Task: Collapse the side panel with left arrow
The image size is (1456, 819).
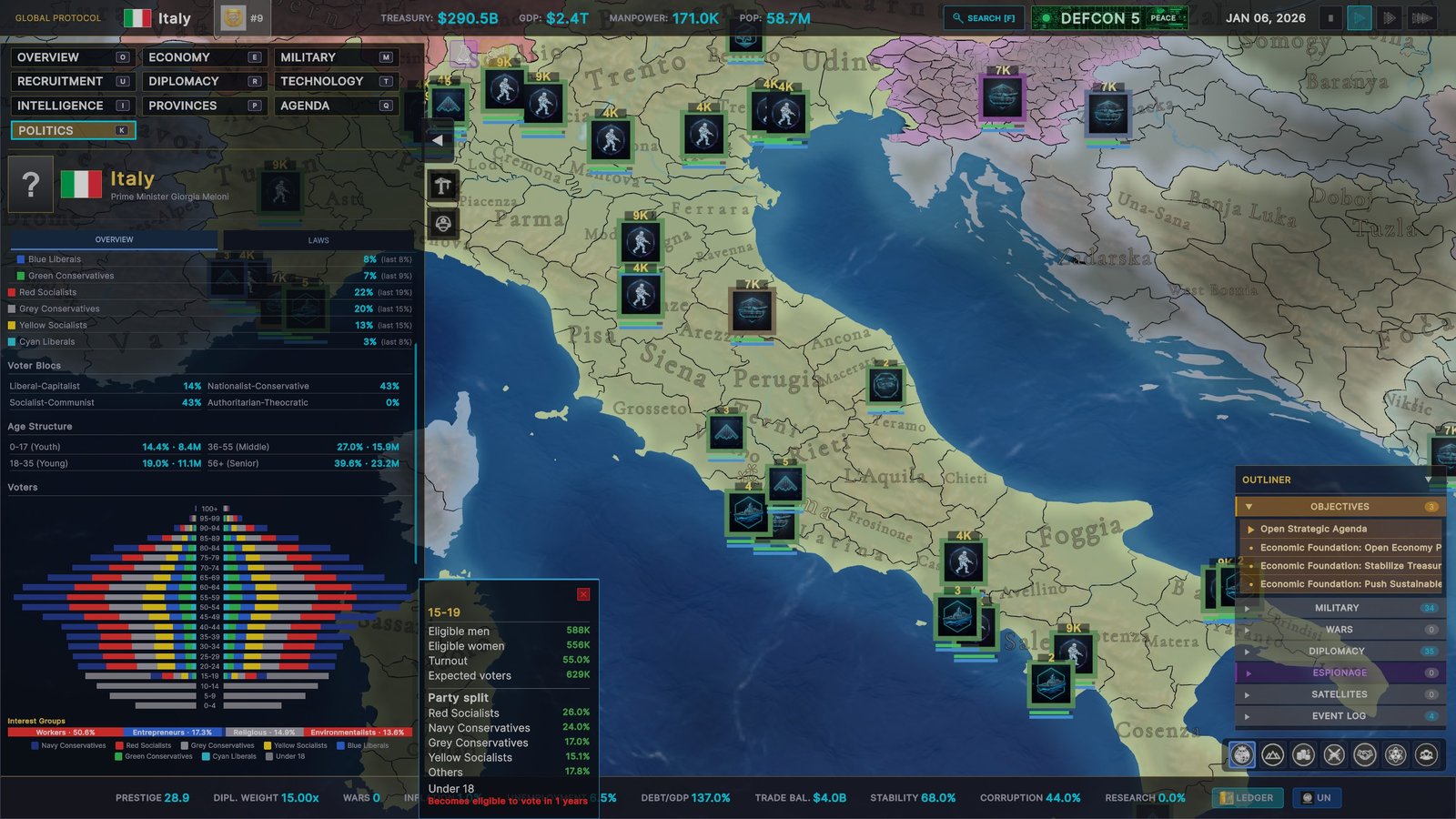Action: 438,140
